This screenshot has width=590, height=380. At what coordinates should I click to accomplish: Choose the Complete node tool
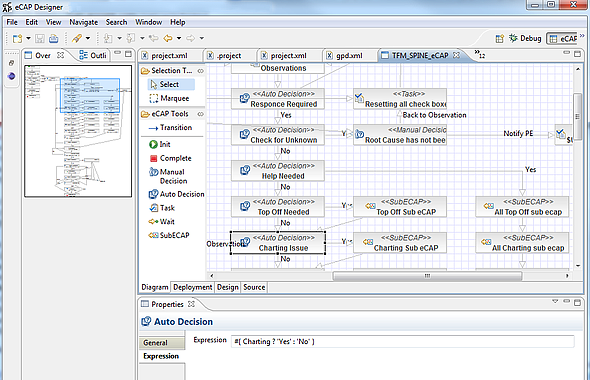pyautogui.click(x=170, y=158)
